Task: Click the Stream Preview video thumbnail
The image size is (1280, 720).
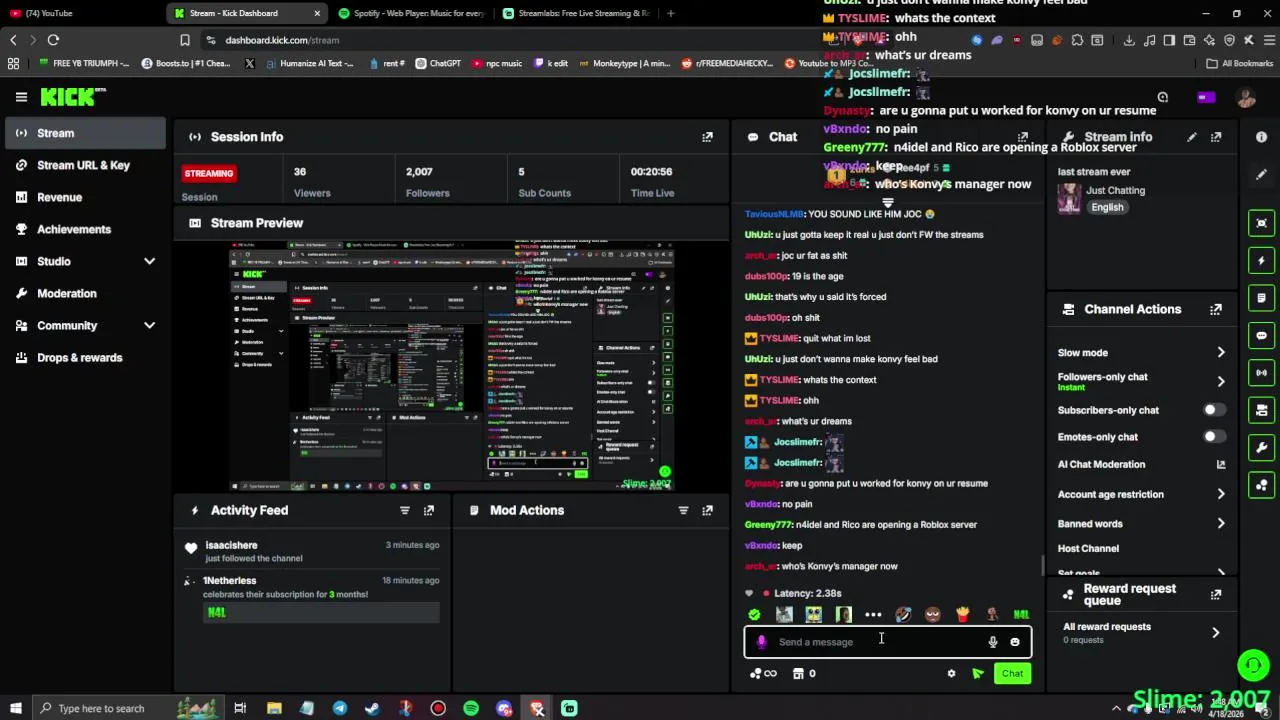Action: tap(451, 365)
